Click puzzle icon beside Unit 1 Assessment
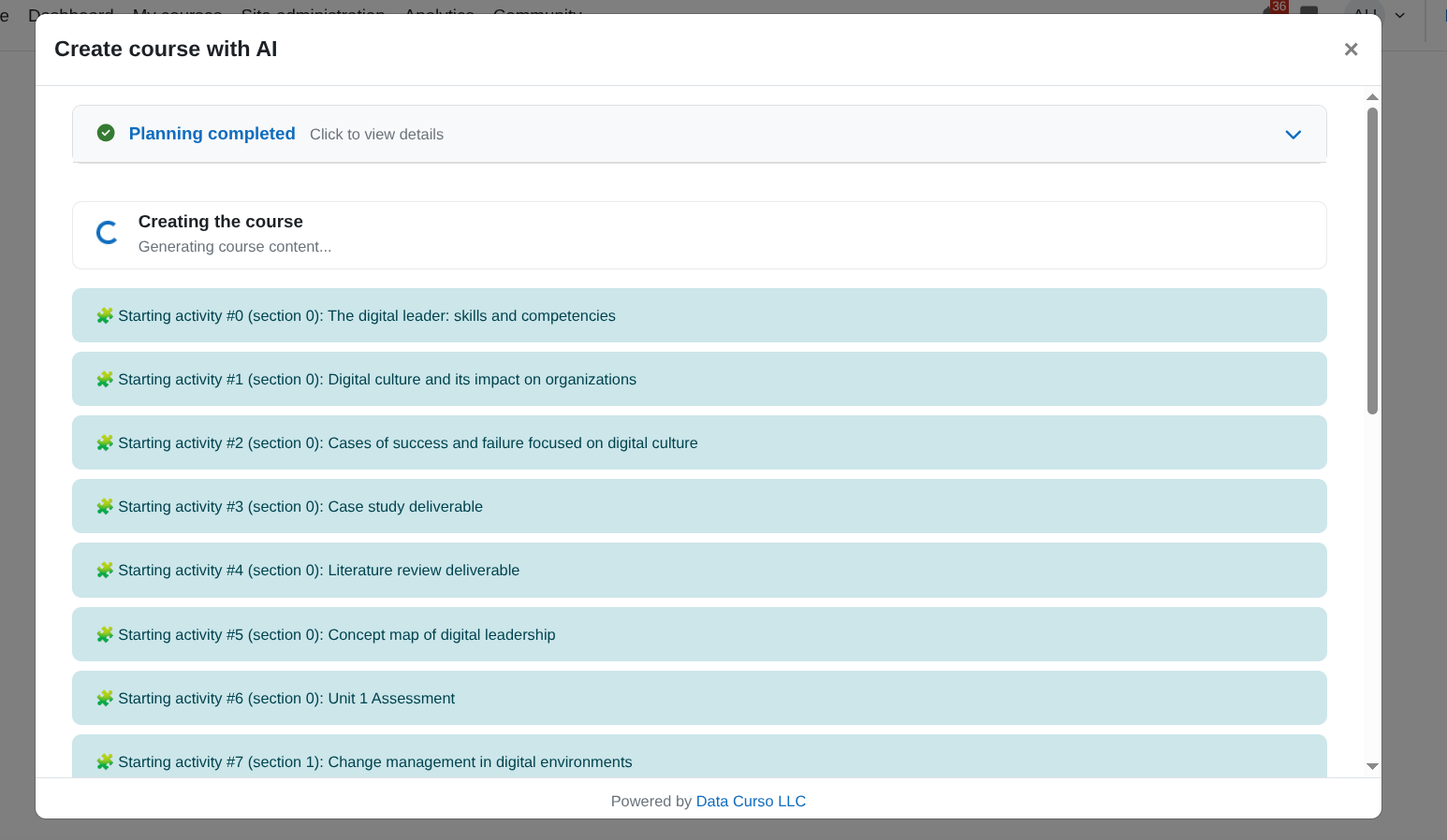The image size is (1447, 840). point(105,698)
